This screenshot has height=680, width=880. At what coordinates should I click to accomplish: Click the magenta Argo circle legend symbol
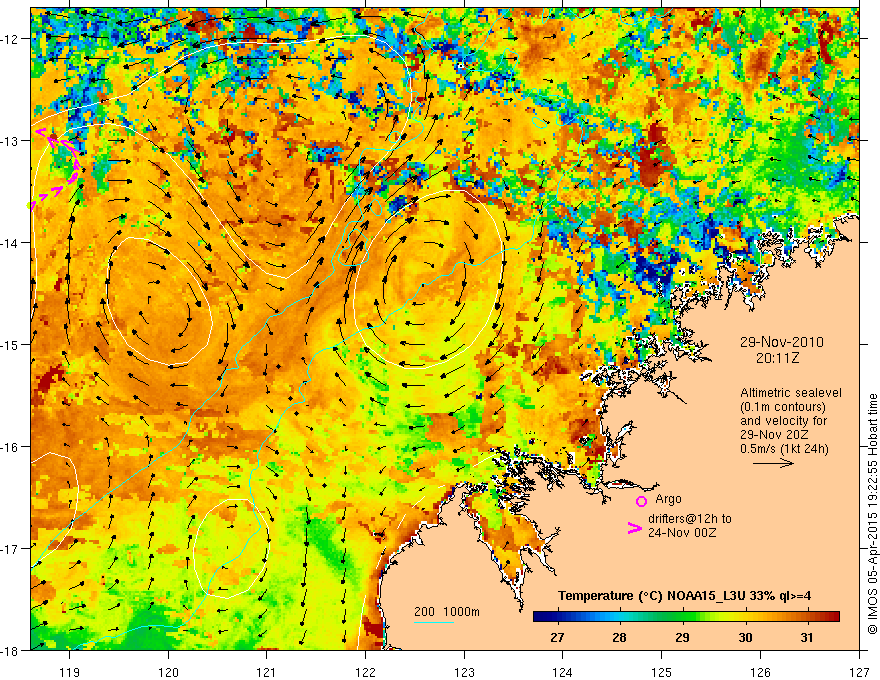tap(641, 501)
